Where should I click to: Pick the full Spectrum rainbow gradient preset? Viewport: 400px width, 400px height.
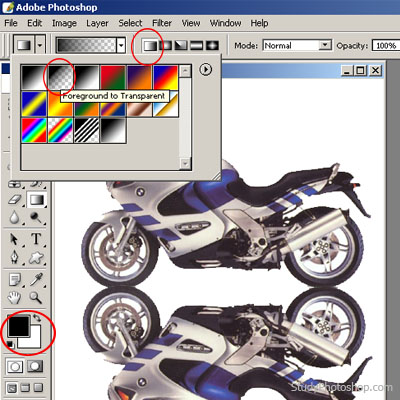34,130
